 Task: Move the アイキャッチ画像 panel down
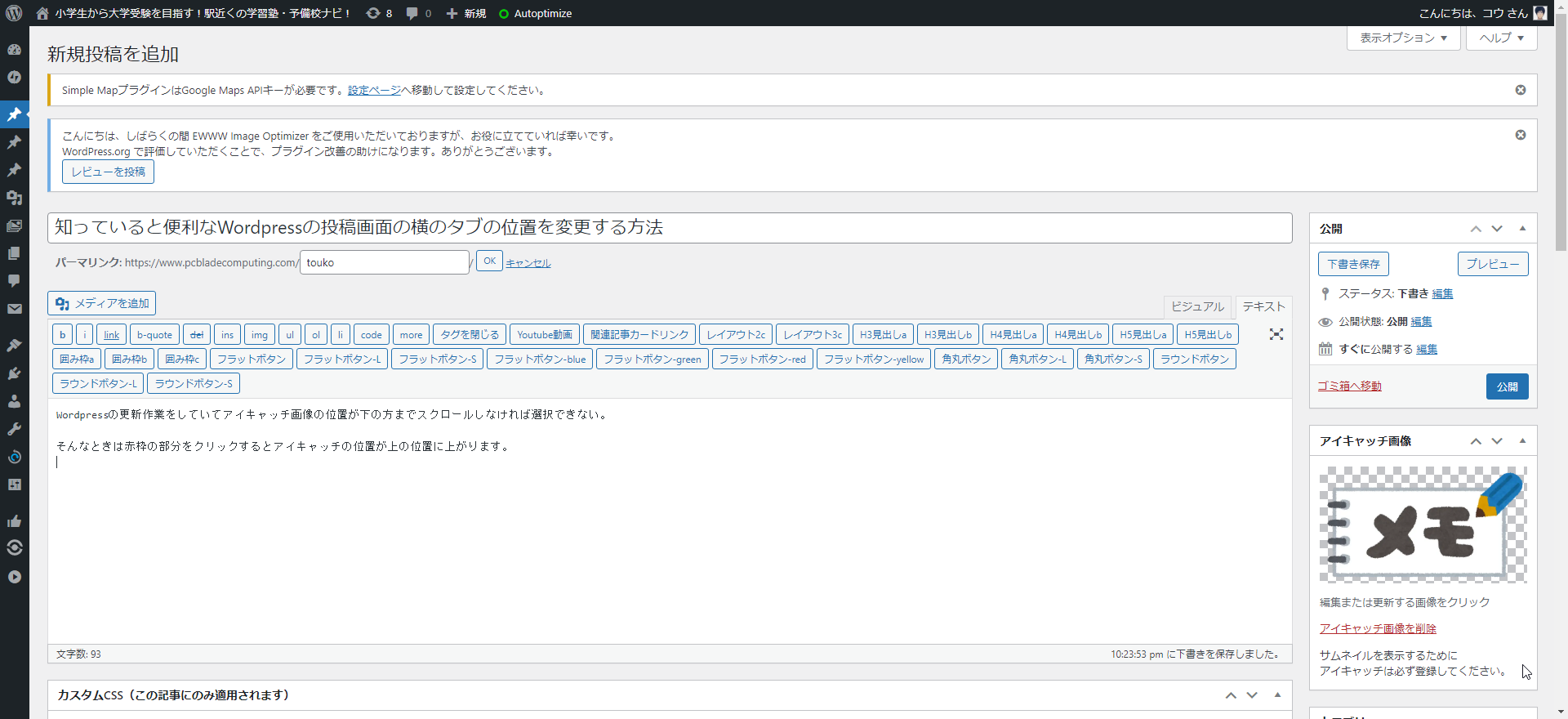tap(1497, 441)
